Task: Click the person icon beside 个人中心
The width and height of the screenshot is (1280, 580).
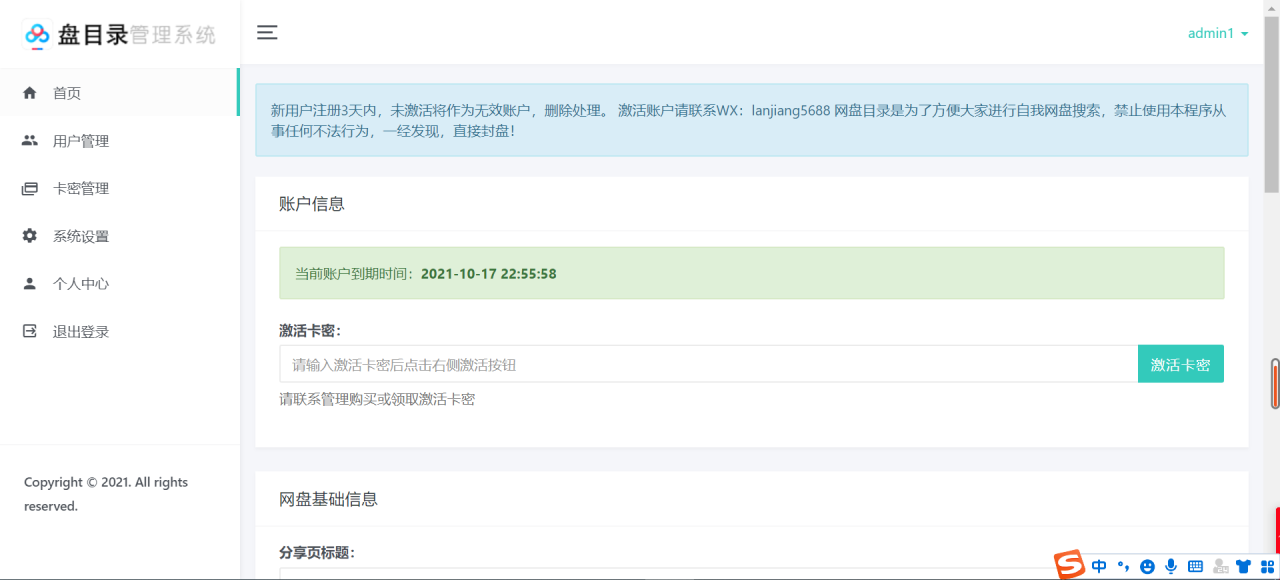Action: (x=30, y=284)
